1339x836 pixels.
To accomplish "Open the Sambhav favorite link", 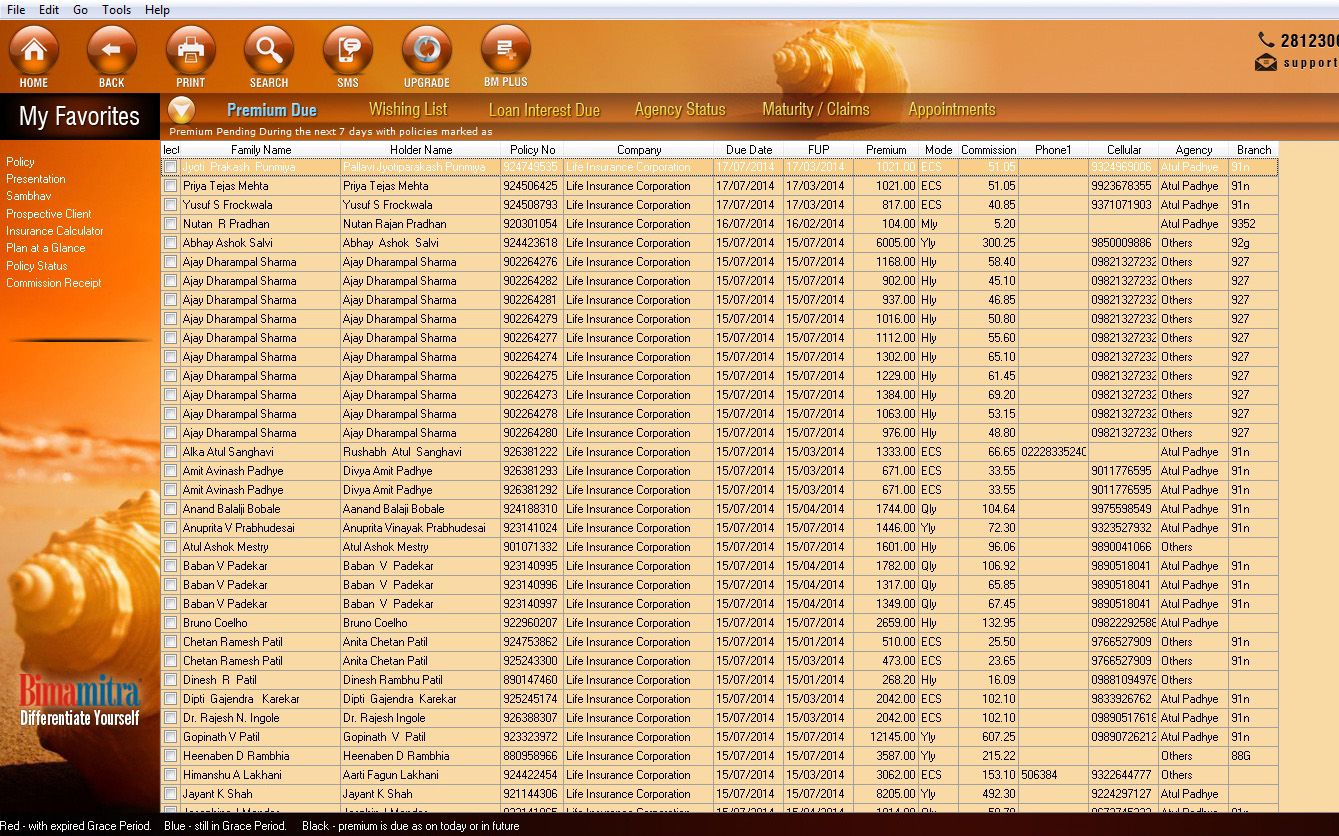I will point(29,196).
